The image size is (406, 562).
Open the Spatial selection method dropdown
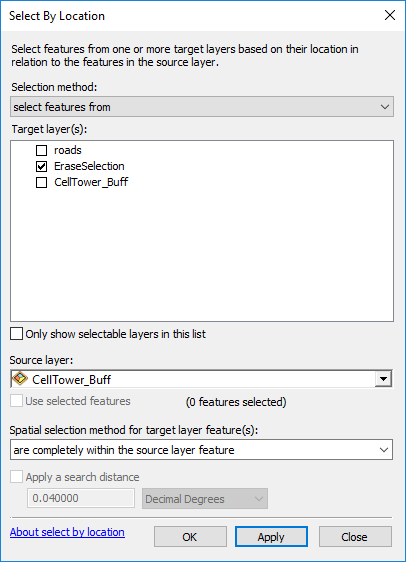pyautogui.click(x=201, y=449)
